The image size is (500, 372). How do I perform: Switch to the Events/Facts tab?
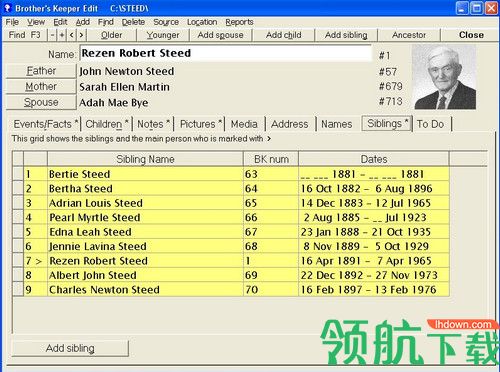[46, 124]
